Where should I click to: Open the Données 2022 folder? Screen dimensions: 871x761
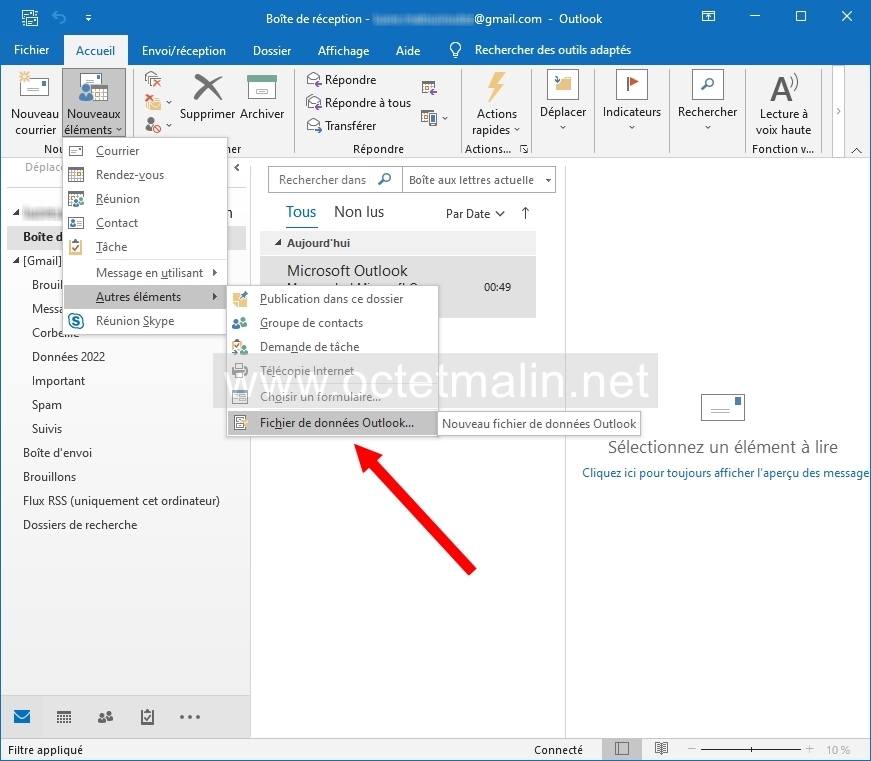tap(68, 357)
